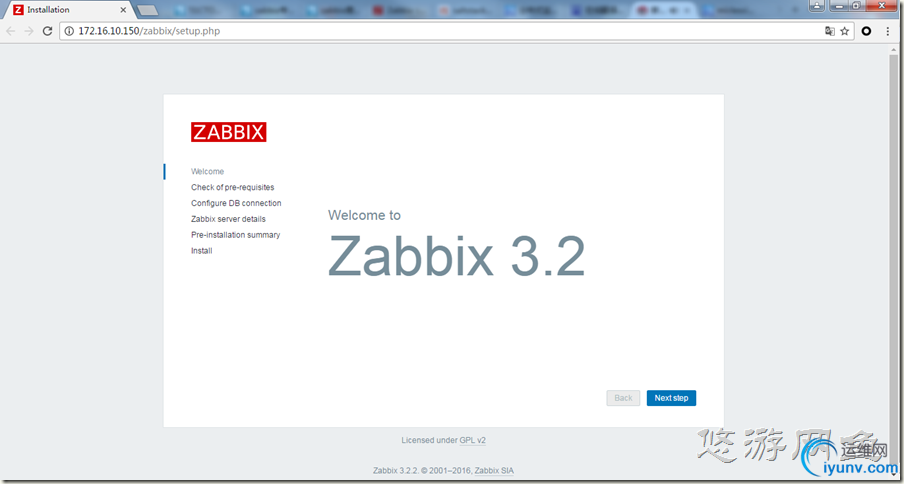Close the Installation tab
Image resolution: width=904 pixels, height=484 pixels.
123,10
